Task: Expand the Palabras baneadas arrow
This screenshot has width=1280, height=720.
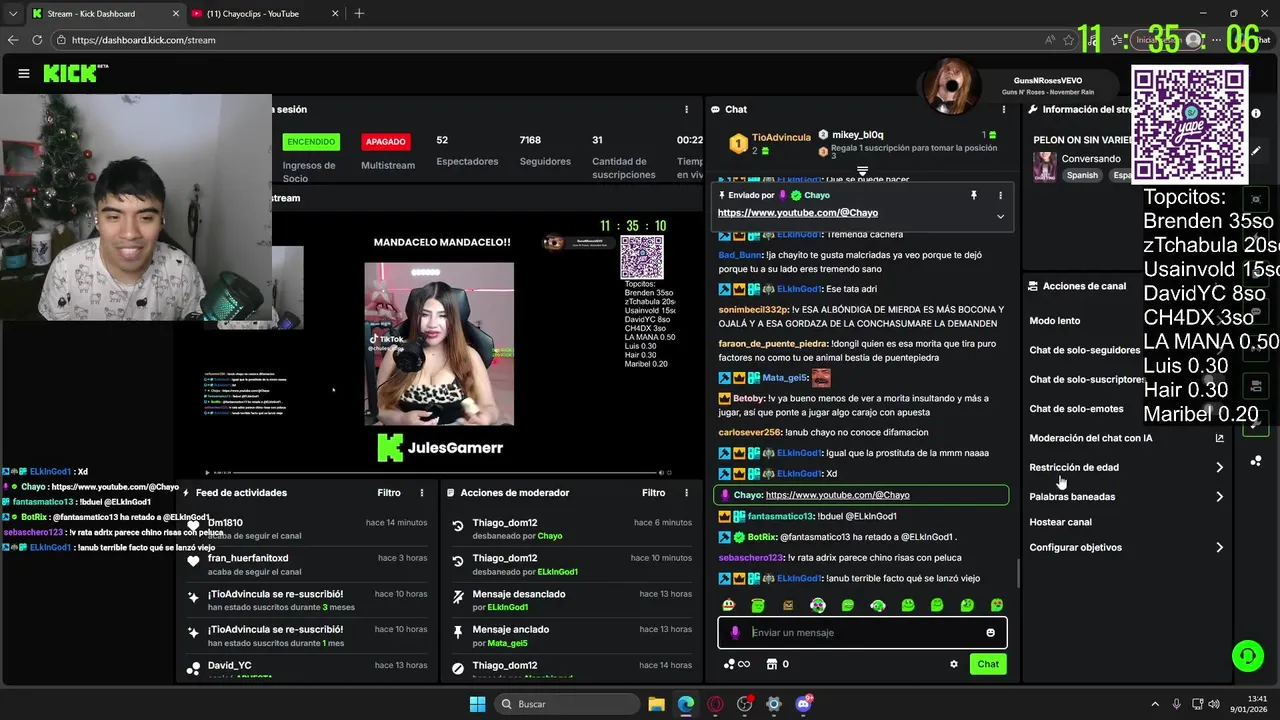Action: pos(1219,496)
